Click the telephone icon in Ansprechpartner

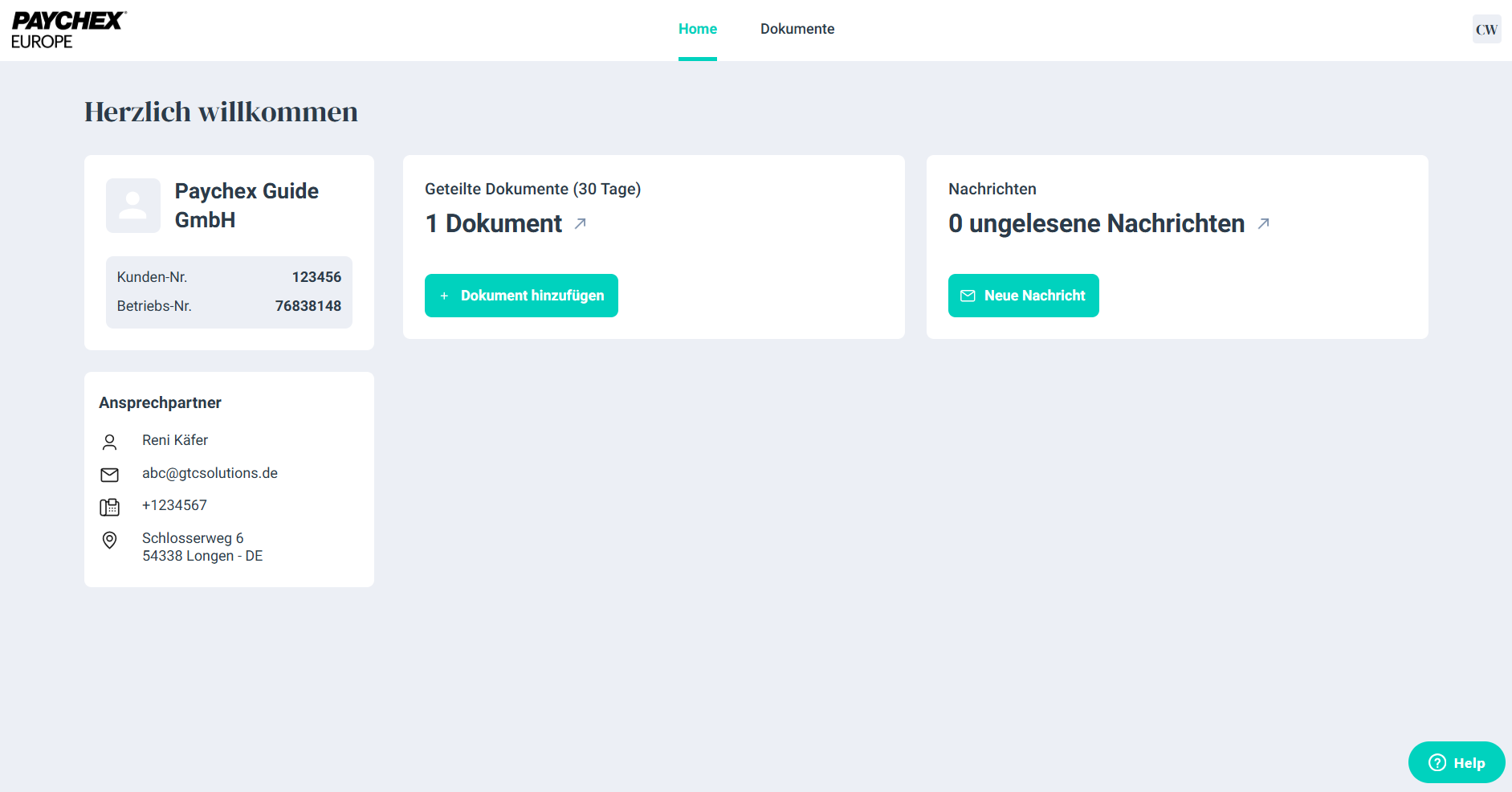click(x=110, y=507)
